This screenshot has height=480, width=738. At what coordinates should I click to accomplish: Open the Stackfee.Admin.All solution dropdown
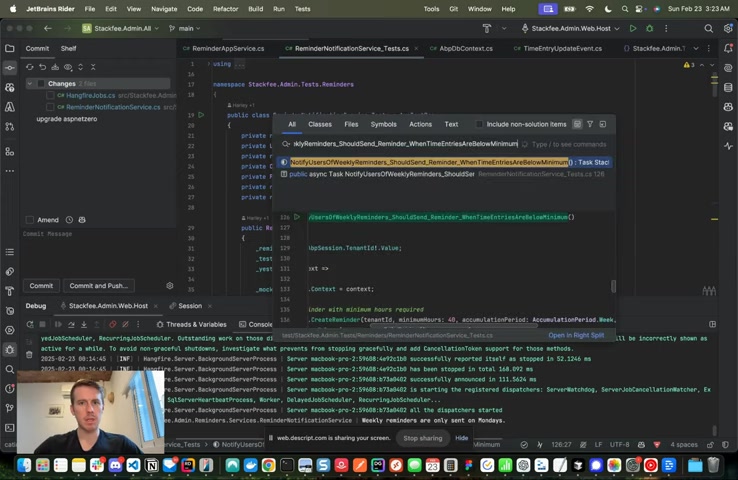click(x=121, y=29)
